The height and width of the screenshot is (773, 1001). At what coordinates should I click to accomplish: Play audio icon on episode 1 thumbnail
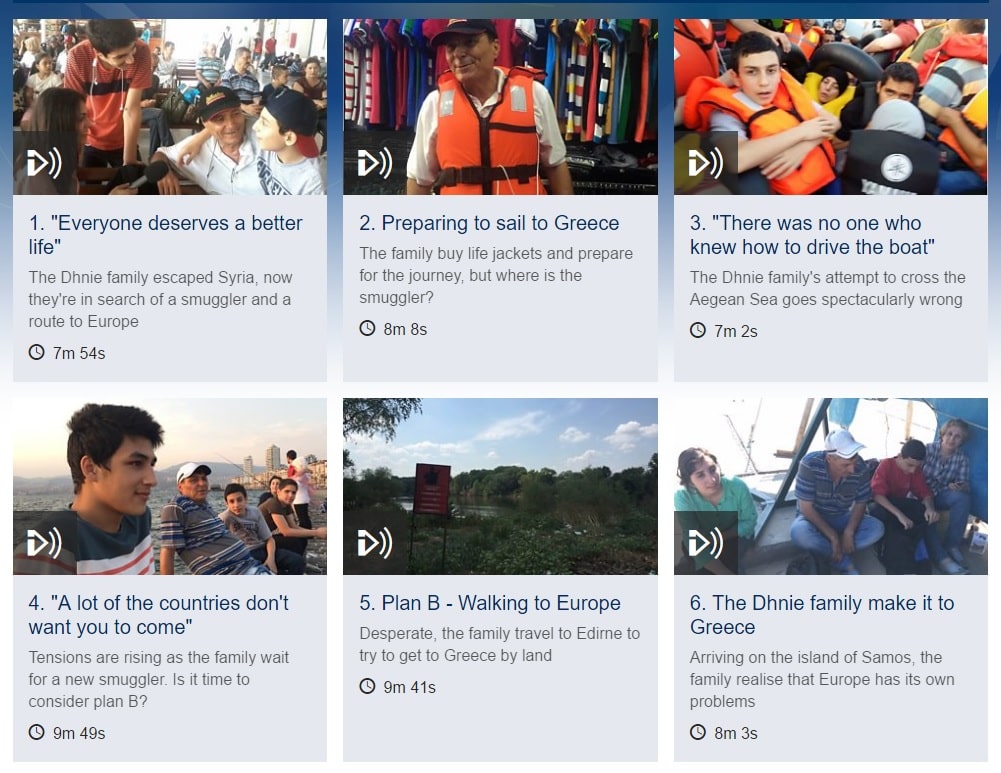pos(45,163)
